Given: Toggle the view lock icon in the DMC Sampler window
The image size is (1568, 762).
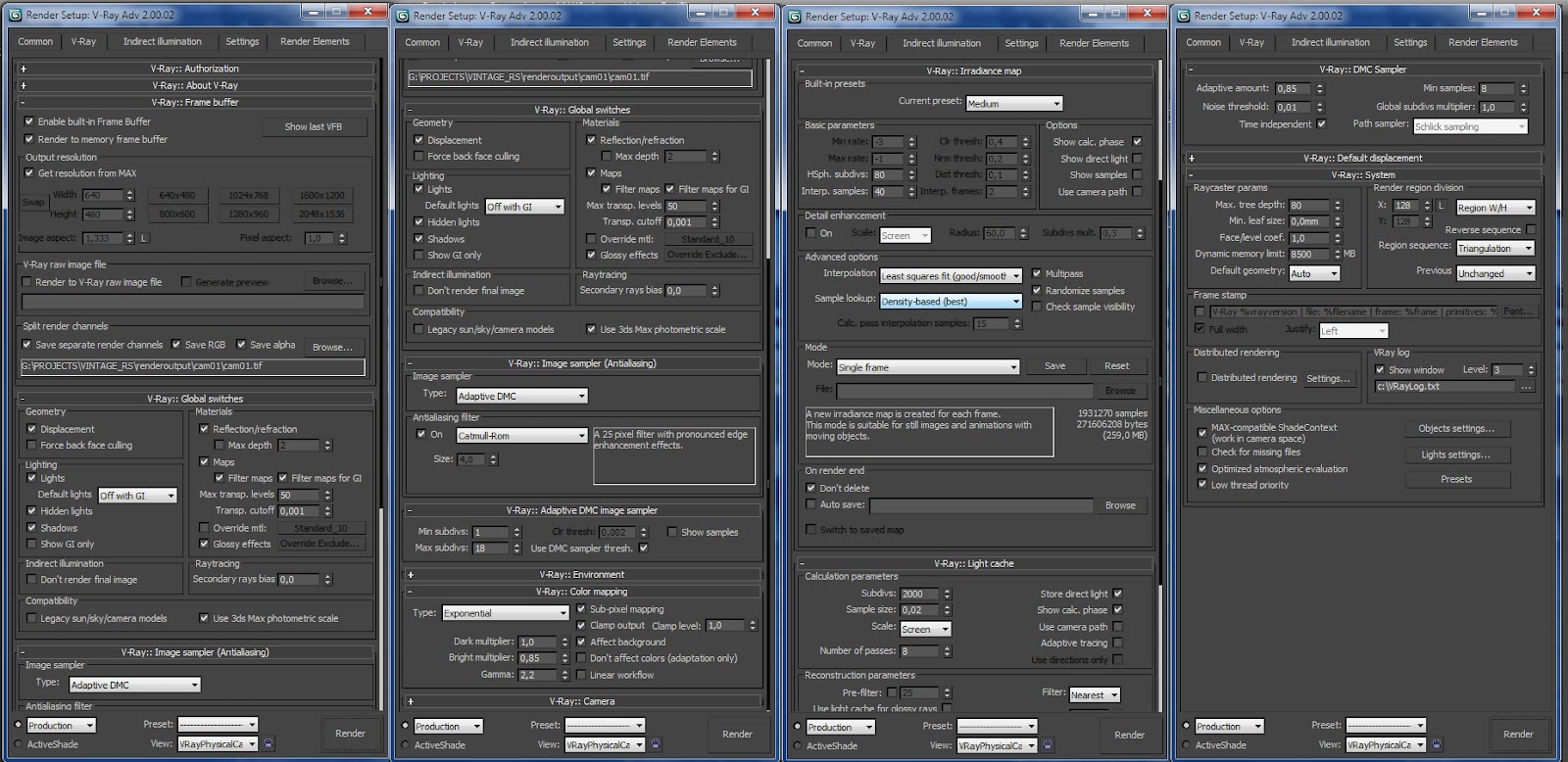Looking at the screenshot, I should tap(1437, 744).
